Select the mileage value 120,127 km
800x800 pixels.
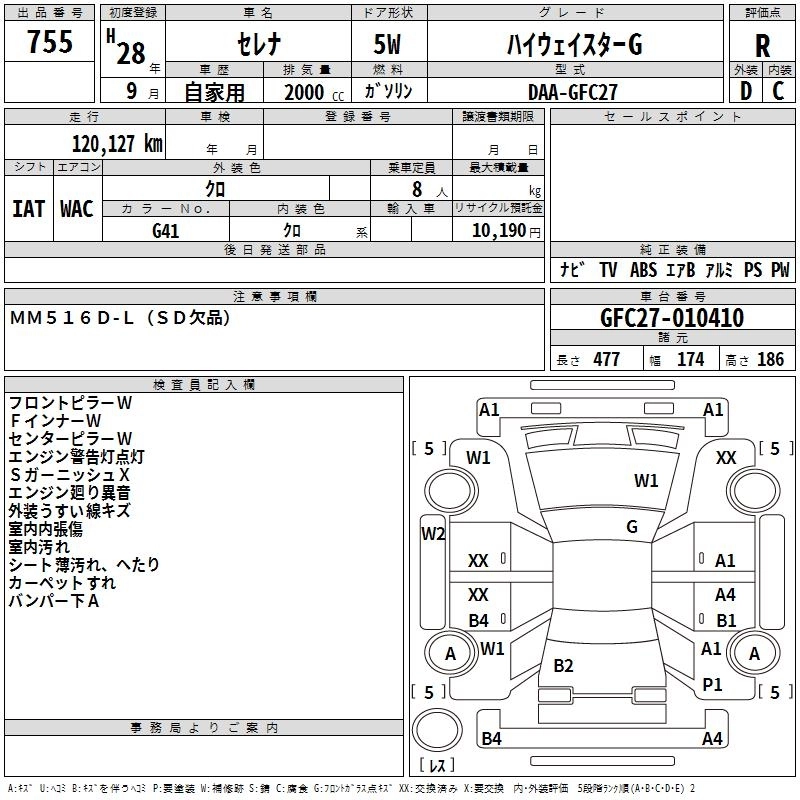coord(117,143)
